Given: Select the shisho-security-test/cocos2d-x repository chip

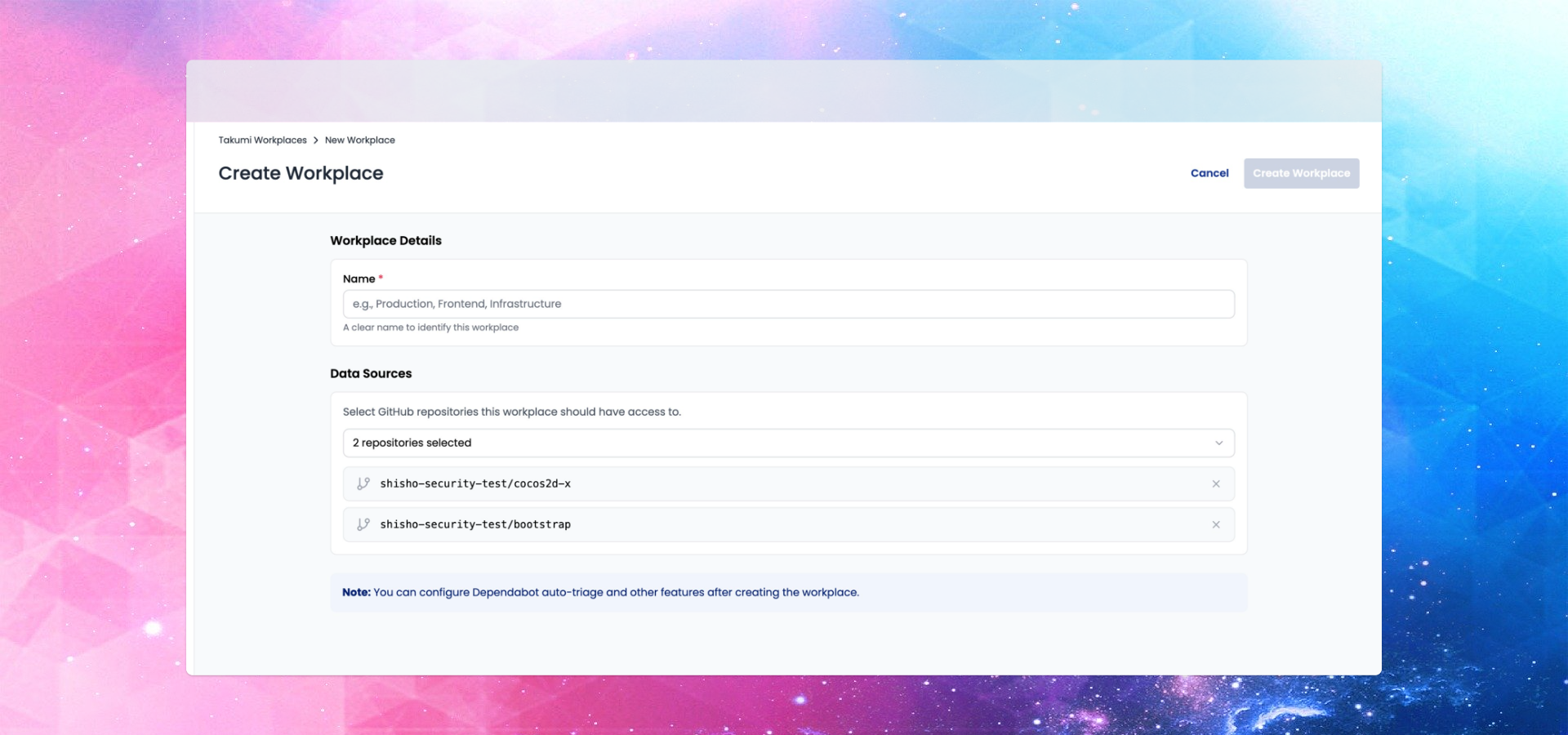Looking at the screenshot, I should [x=476, y=483].
